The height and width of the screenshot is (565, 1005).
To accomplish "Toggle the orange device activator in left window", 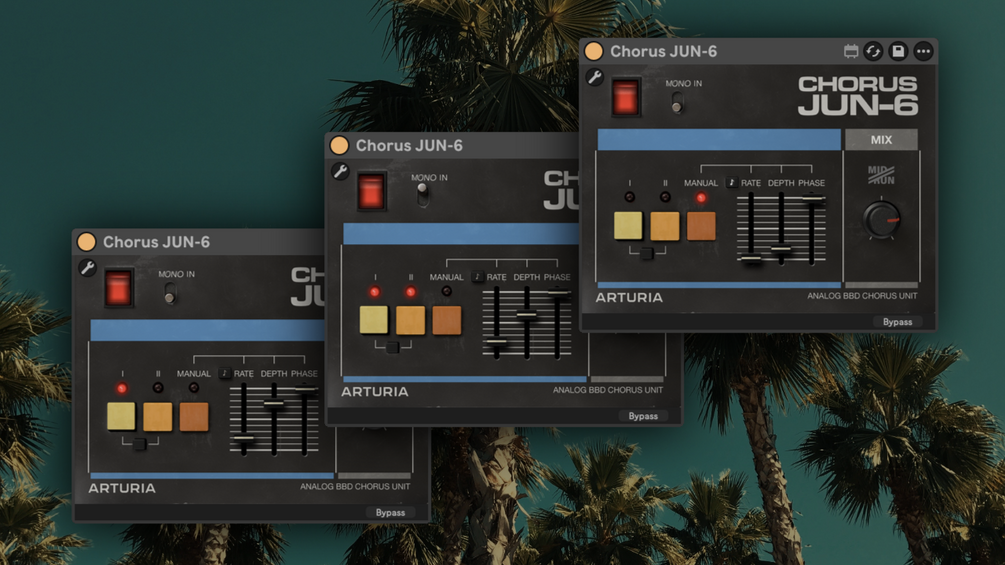I will [x=87, y=242].
